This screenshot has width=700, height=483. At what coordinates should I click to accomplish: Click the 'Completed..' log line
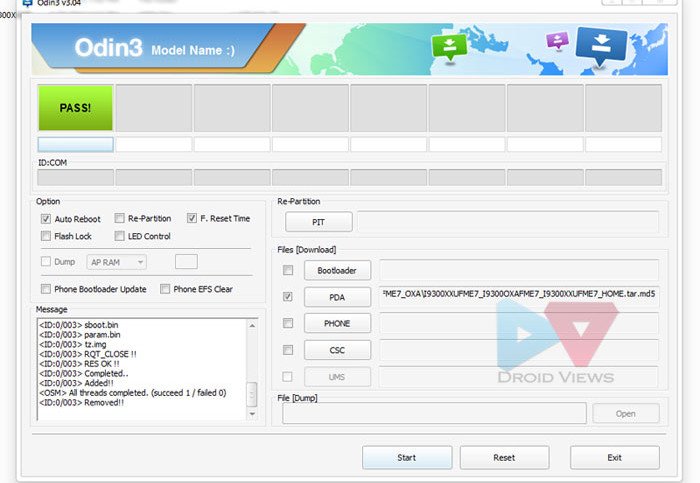tap(84, 374)
